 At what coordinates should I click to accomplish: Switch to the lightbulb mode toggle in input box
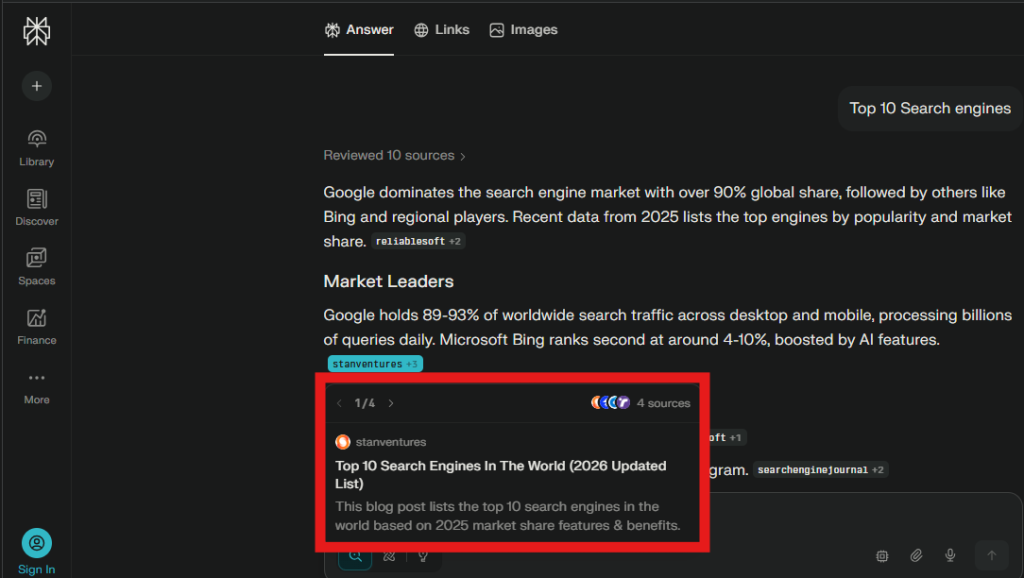423,556
